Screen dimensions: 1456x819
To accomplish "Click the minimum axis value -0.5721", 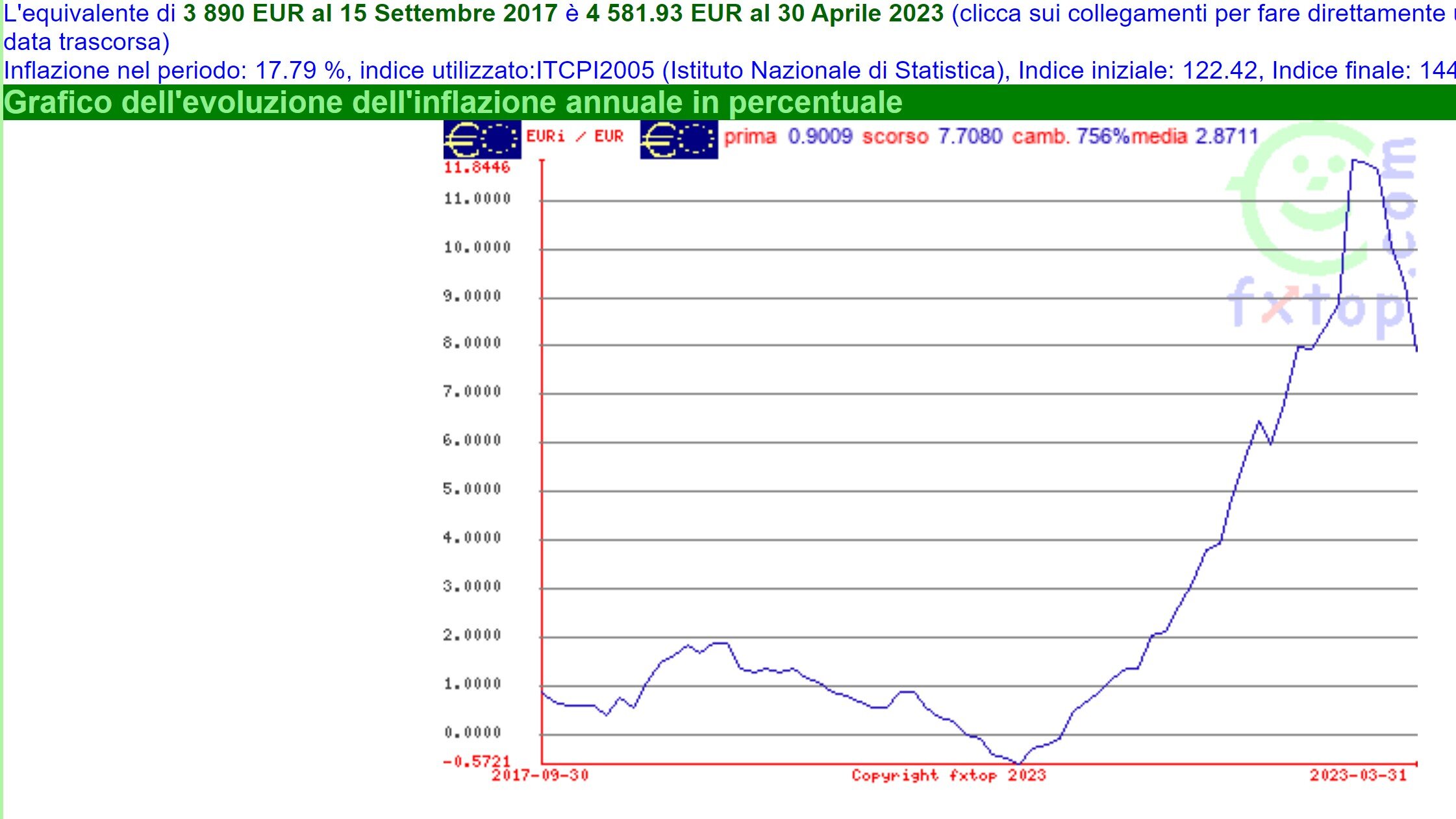I will coord(476,761).
